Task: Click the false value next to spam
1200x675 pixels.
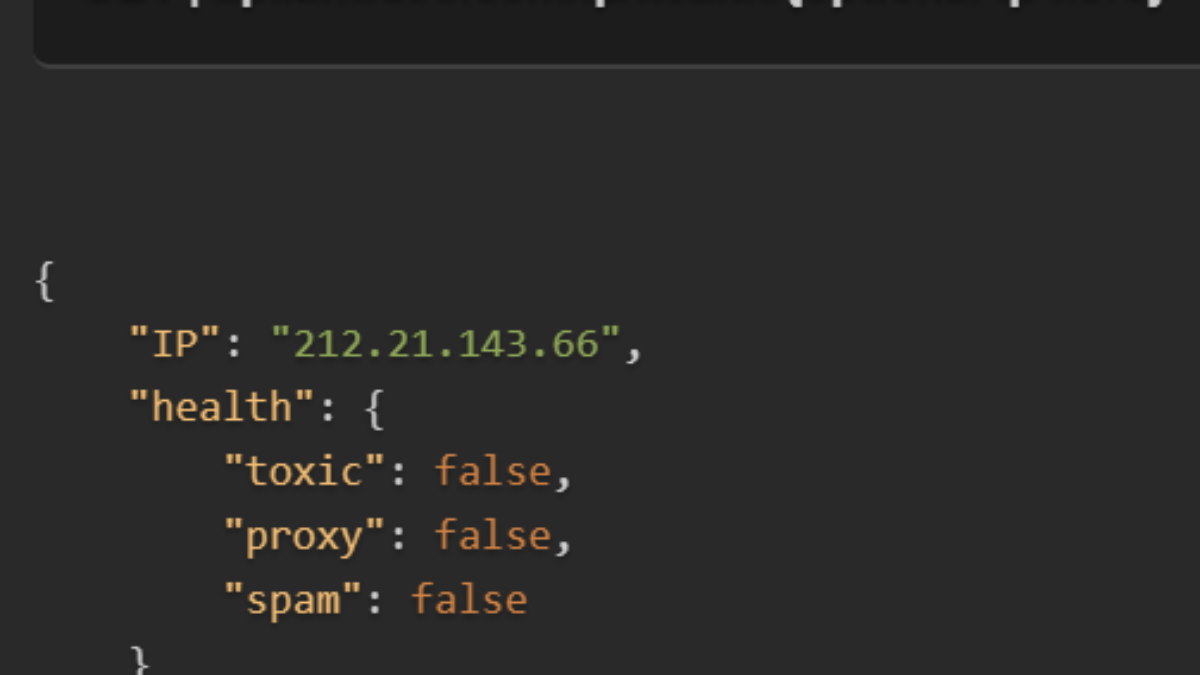Action: pyautogui.click(x=468, y=601)
